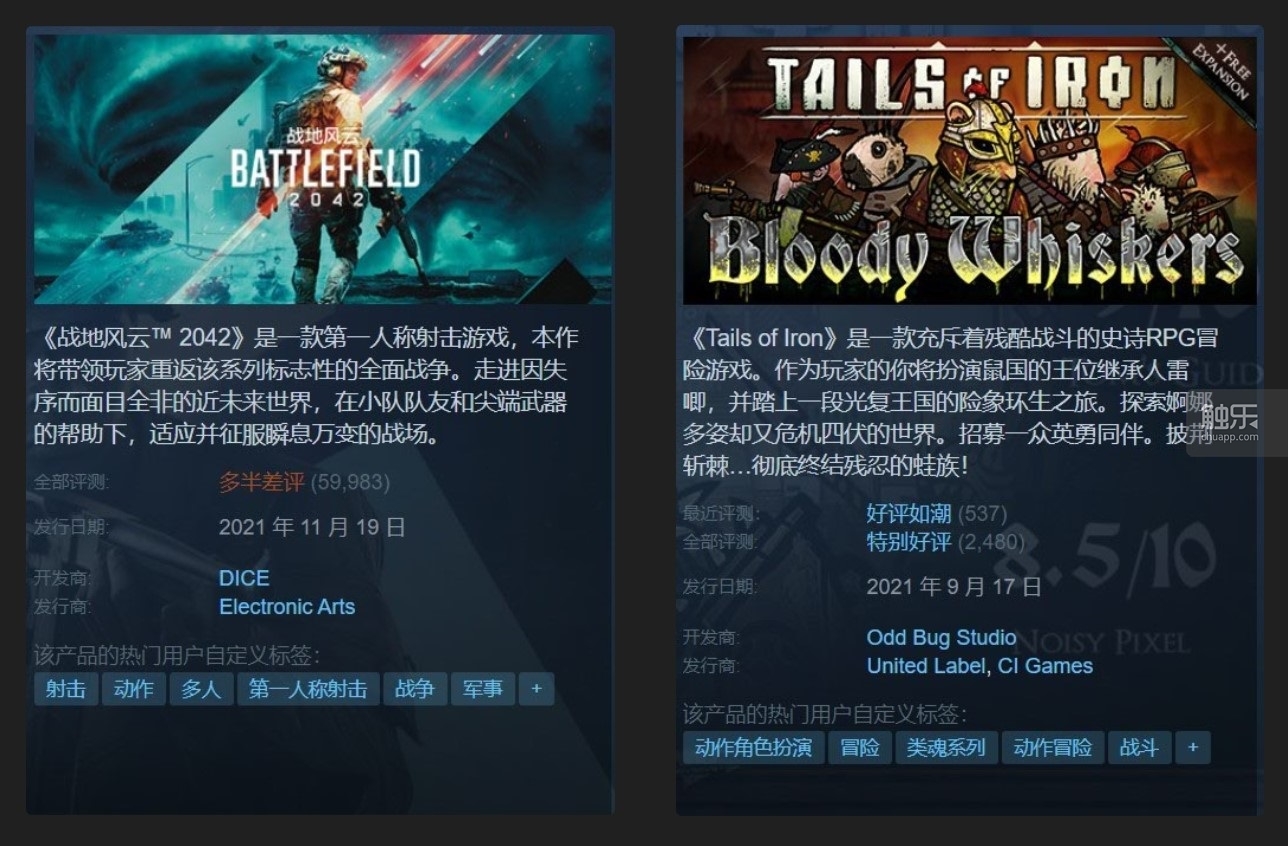Select the 类魂系列 tag

click(x=946, y=748)
